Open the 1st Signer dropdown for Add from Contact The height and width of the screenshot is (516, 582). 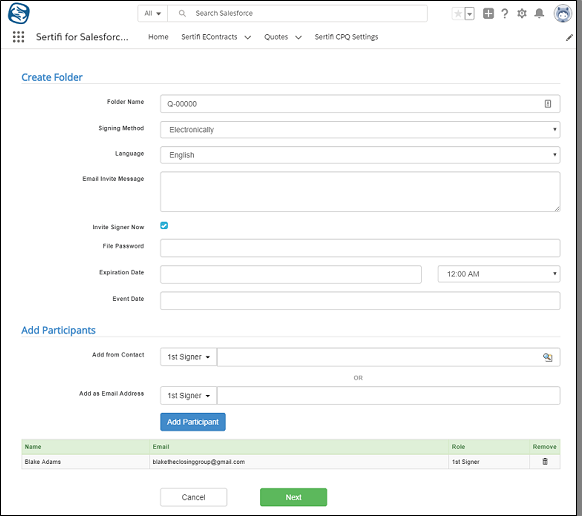coord(189,357)
